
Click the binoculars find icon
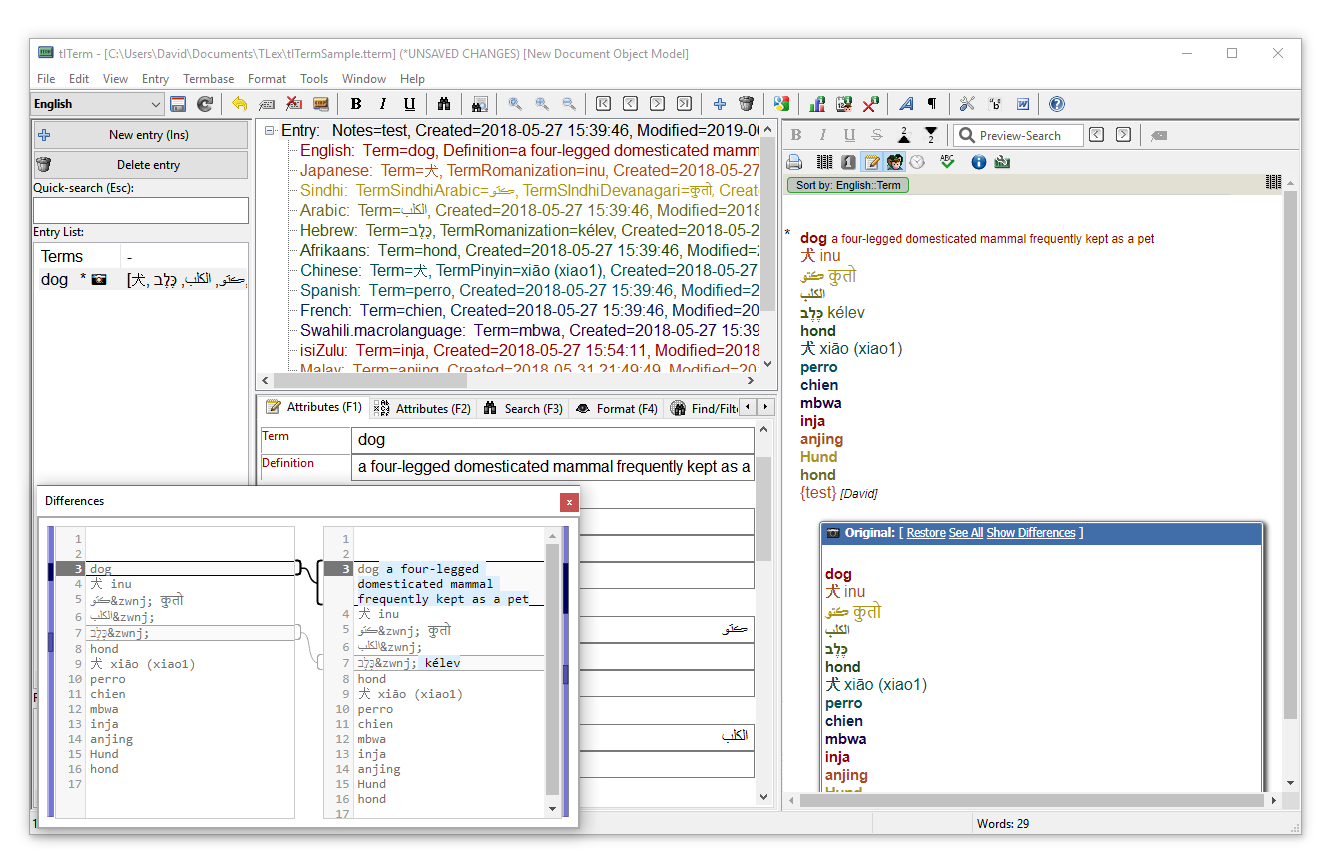[x=444, y=104]
